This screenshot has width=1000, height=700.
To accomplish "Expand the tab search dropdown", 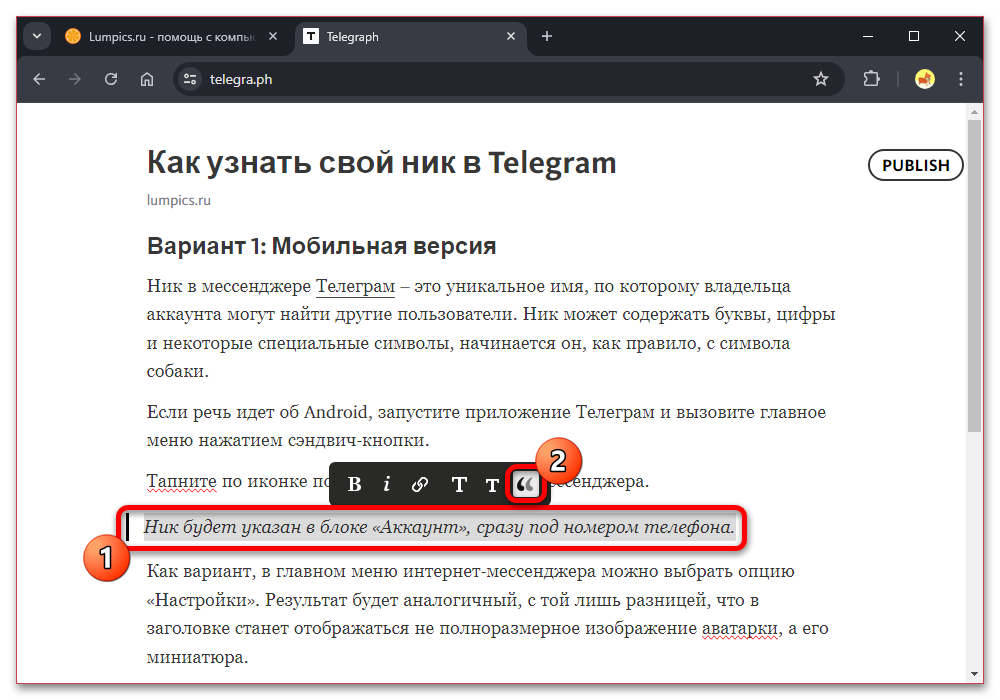I will (37, 36).
